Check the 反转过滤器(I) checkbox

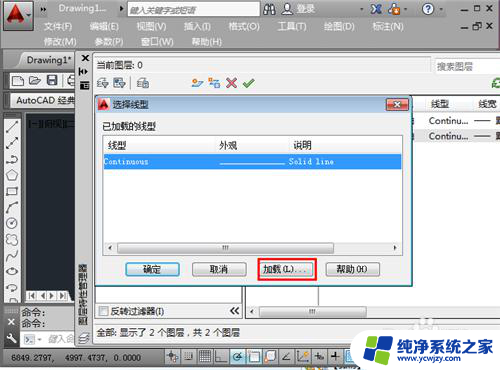click(x=103, y=311)
